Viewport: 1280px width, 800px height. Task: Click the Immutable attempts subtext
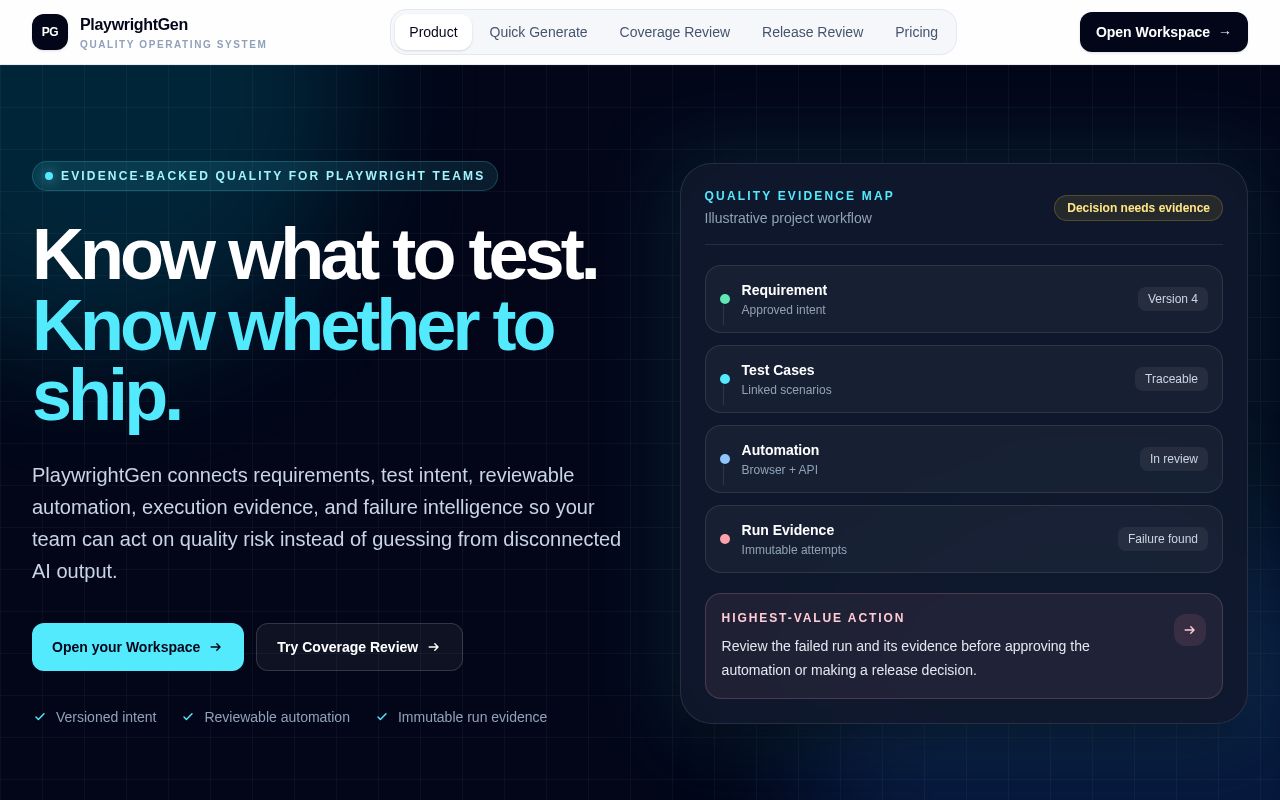(794, 550)
